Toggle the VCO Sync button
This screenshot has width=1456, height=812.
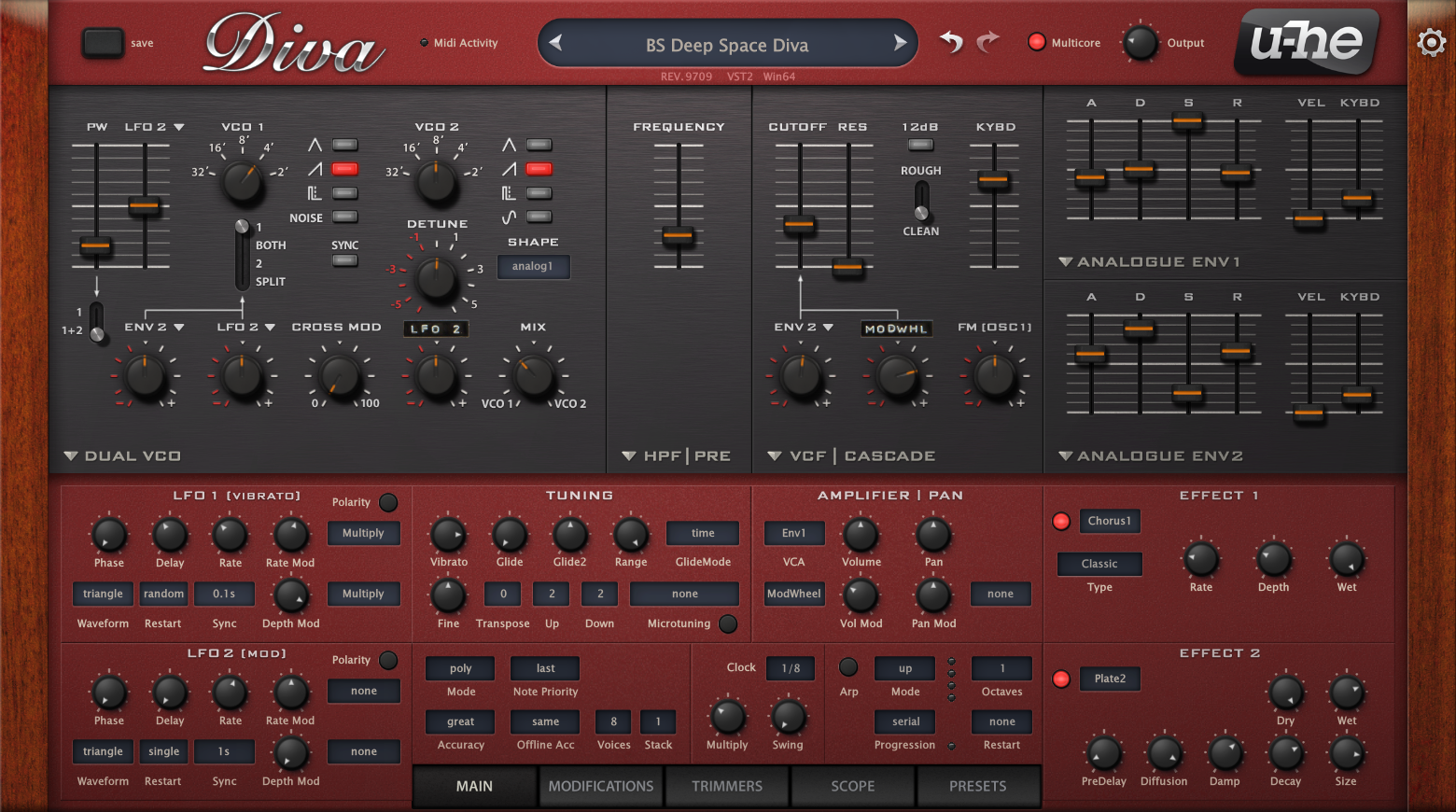[345, 260]
